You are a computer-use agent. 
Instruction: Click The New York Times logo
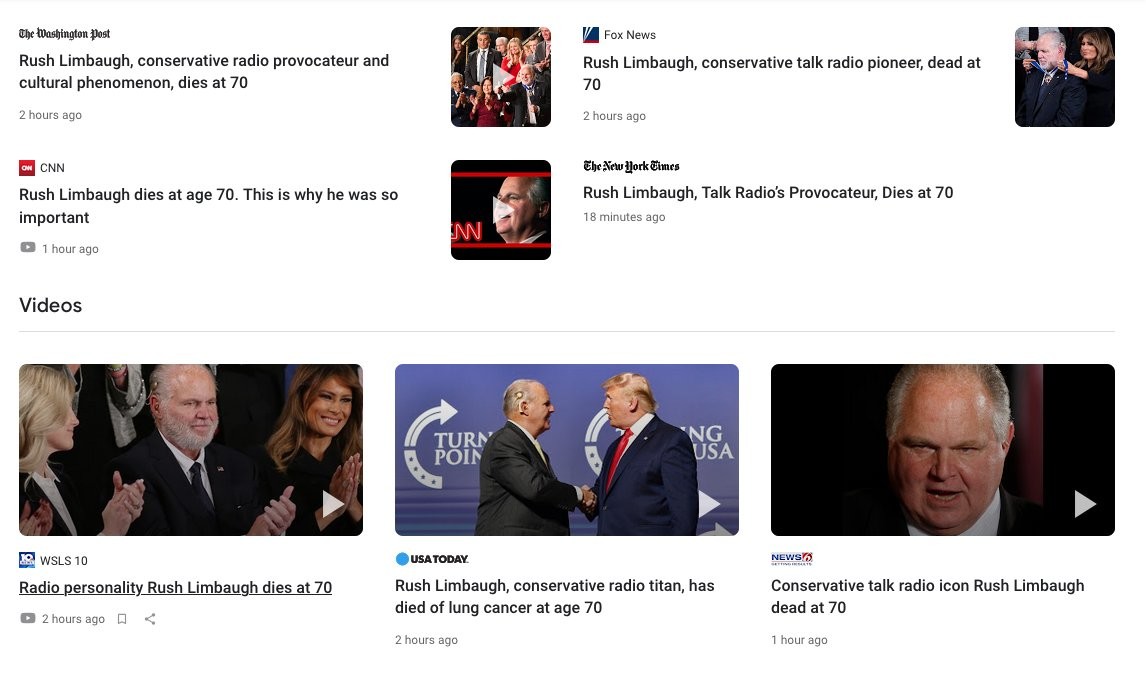click(631, 166)
